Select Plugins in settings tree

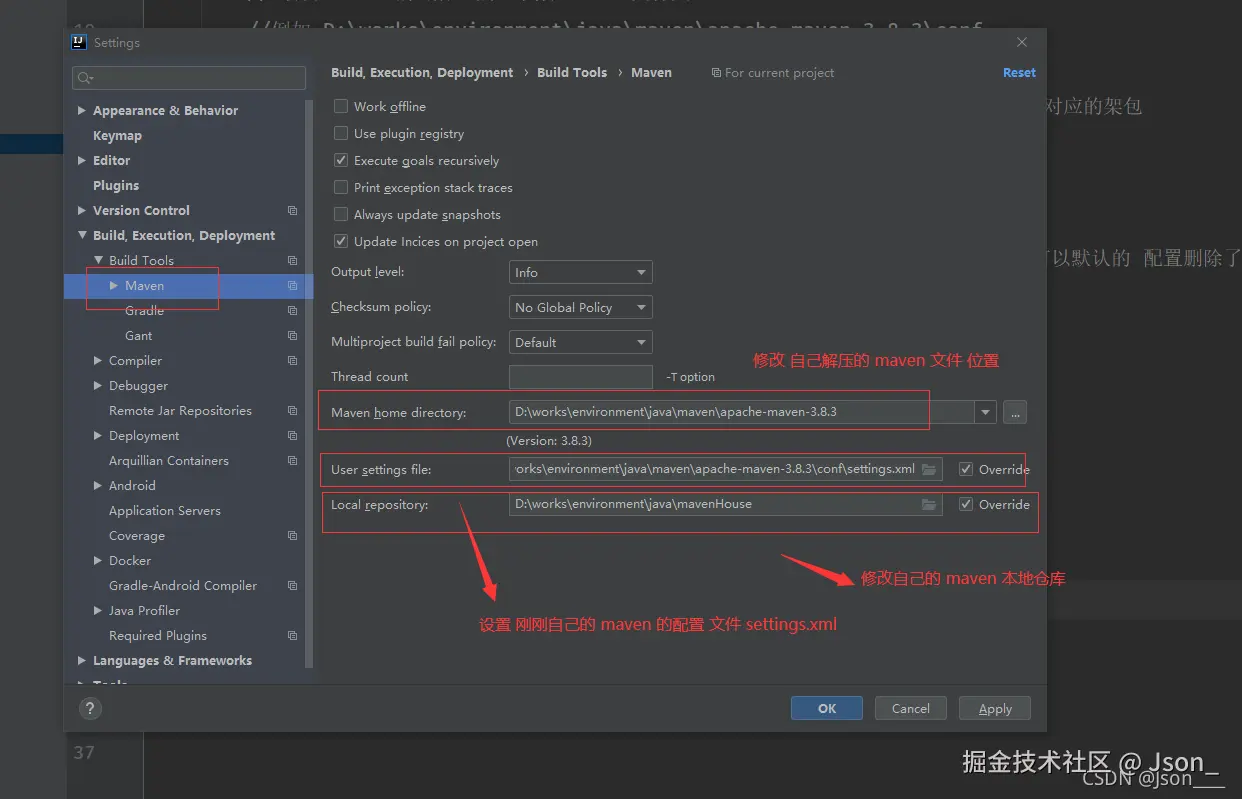pyautogui.click(x=116, y=185)
